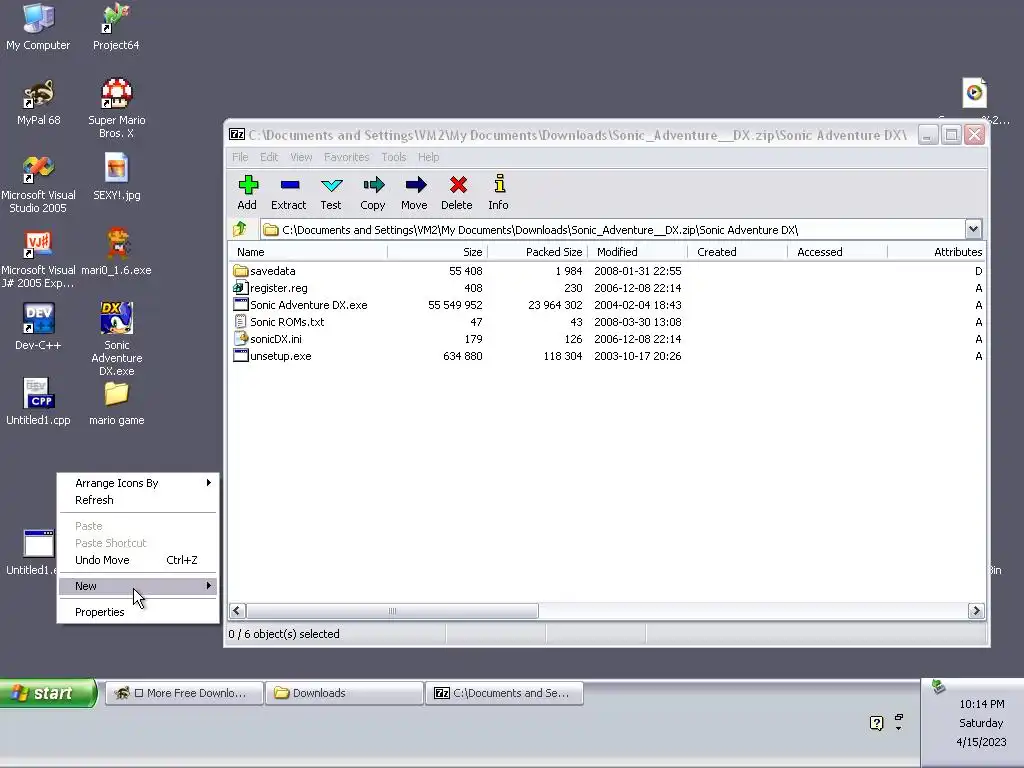This screenshot has height=768, width=1024.
Task: Select the mario game desktop folder
Action: (116, 403)
